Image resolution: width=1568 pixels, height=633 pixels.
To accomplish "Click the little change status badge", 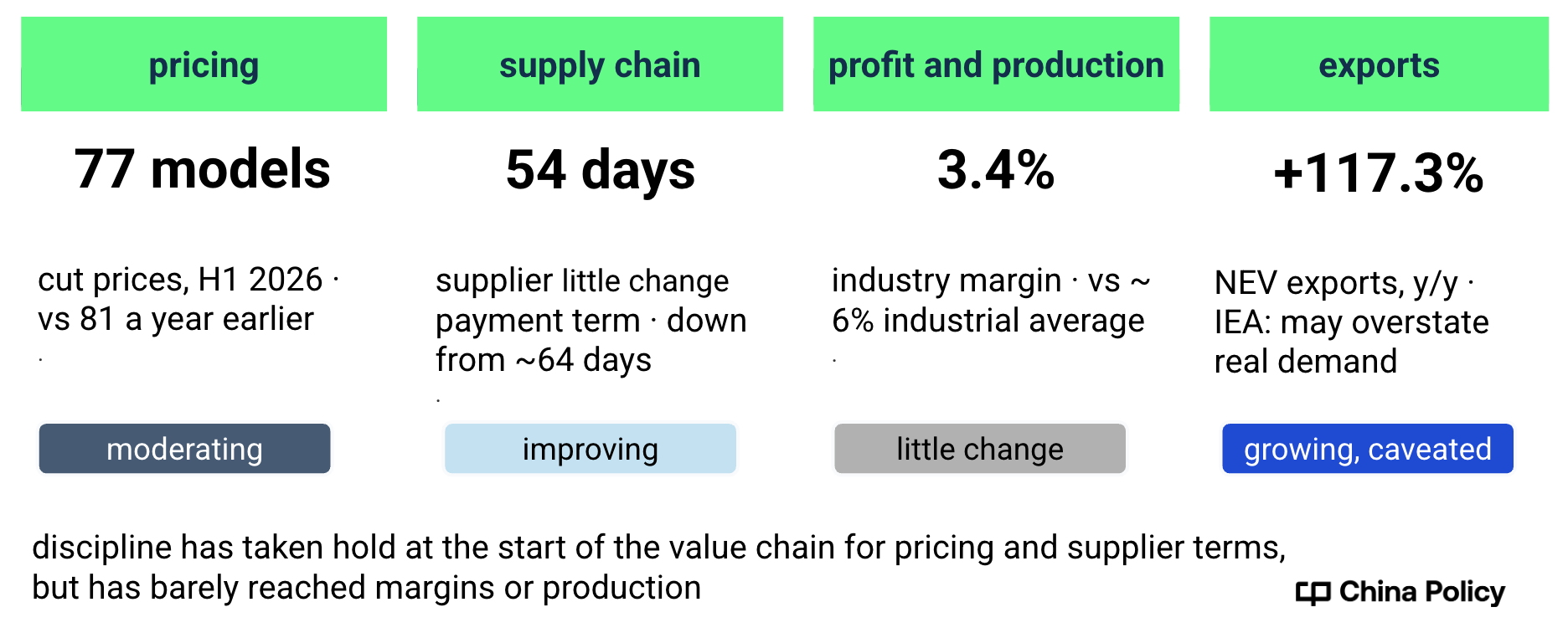I will point(980,449).
